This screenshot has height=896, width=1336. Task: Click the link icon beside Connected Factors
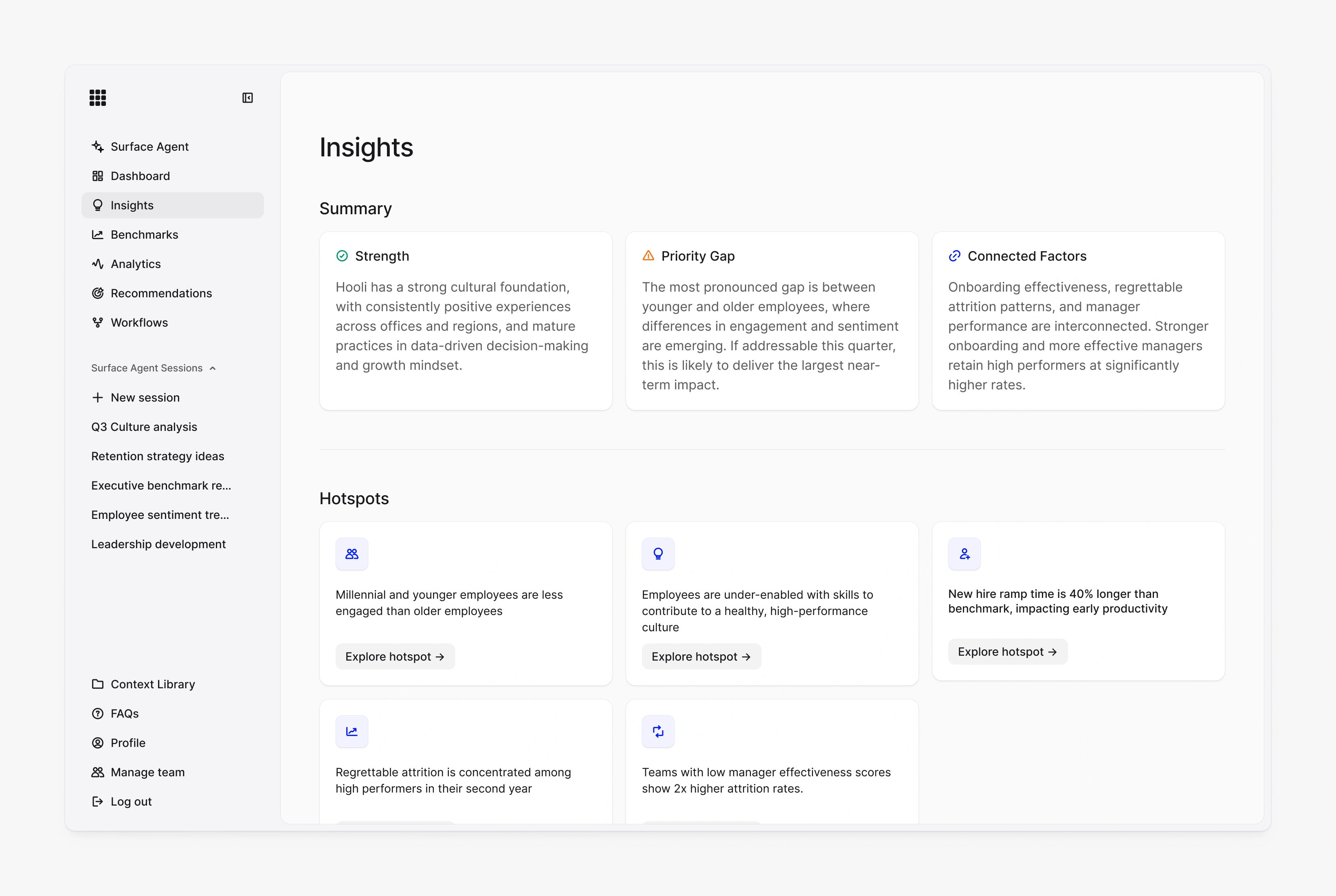click(x=955, y=256)
